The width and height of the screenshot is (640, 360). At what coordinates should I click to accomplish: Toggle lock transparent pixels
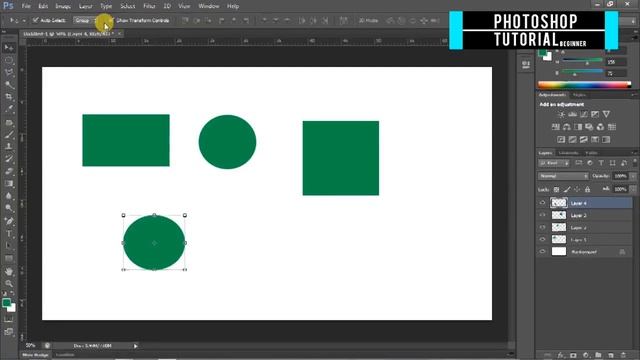click(556, 189)
